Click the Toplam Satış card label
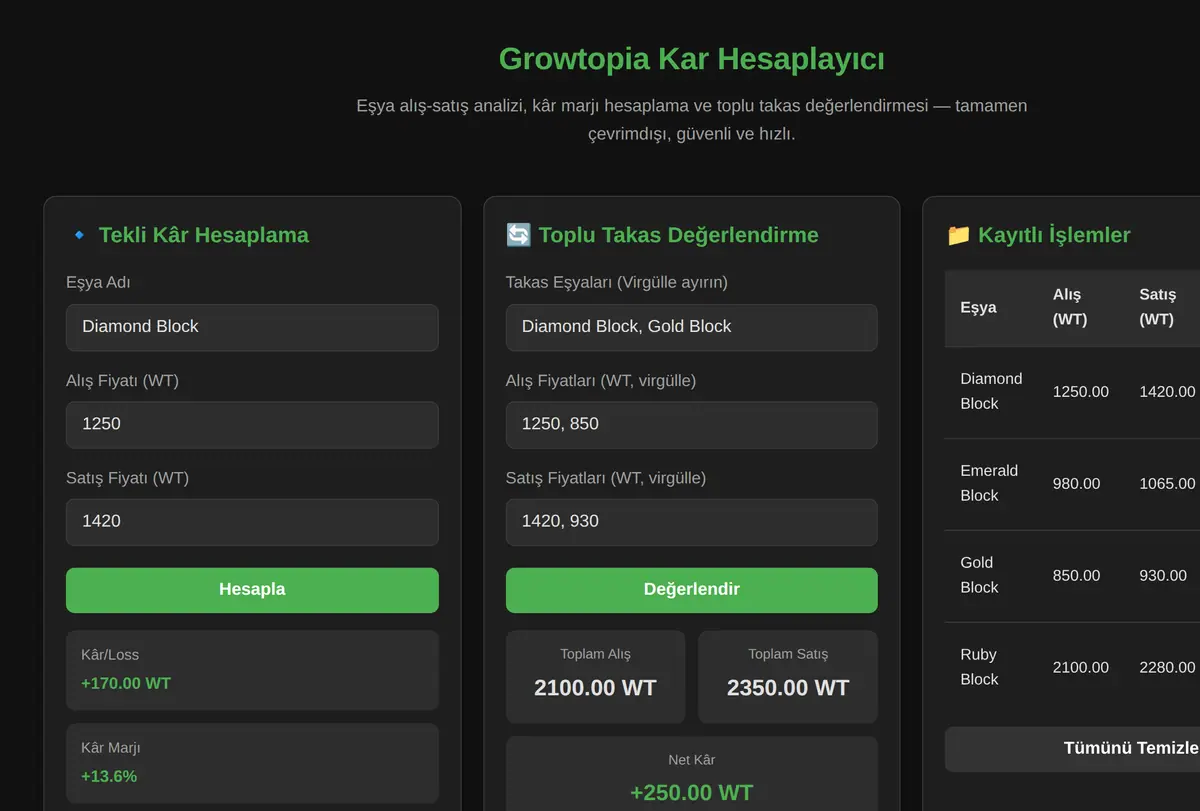The height and width of the screenshot is (811, 1200). [x=788, y=655]
